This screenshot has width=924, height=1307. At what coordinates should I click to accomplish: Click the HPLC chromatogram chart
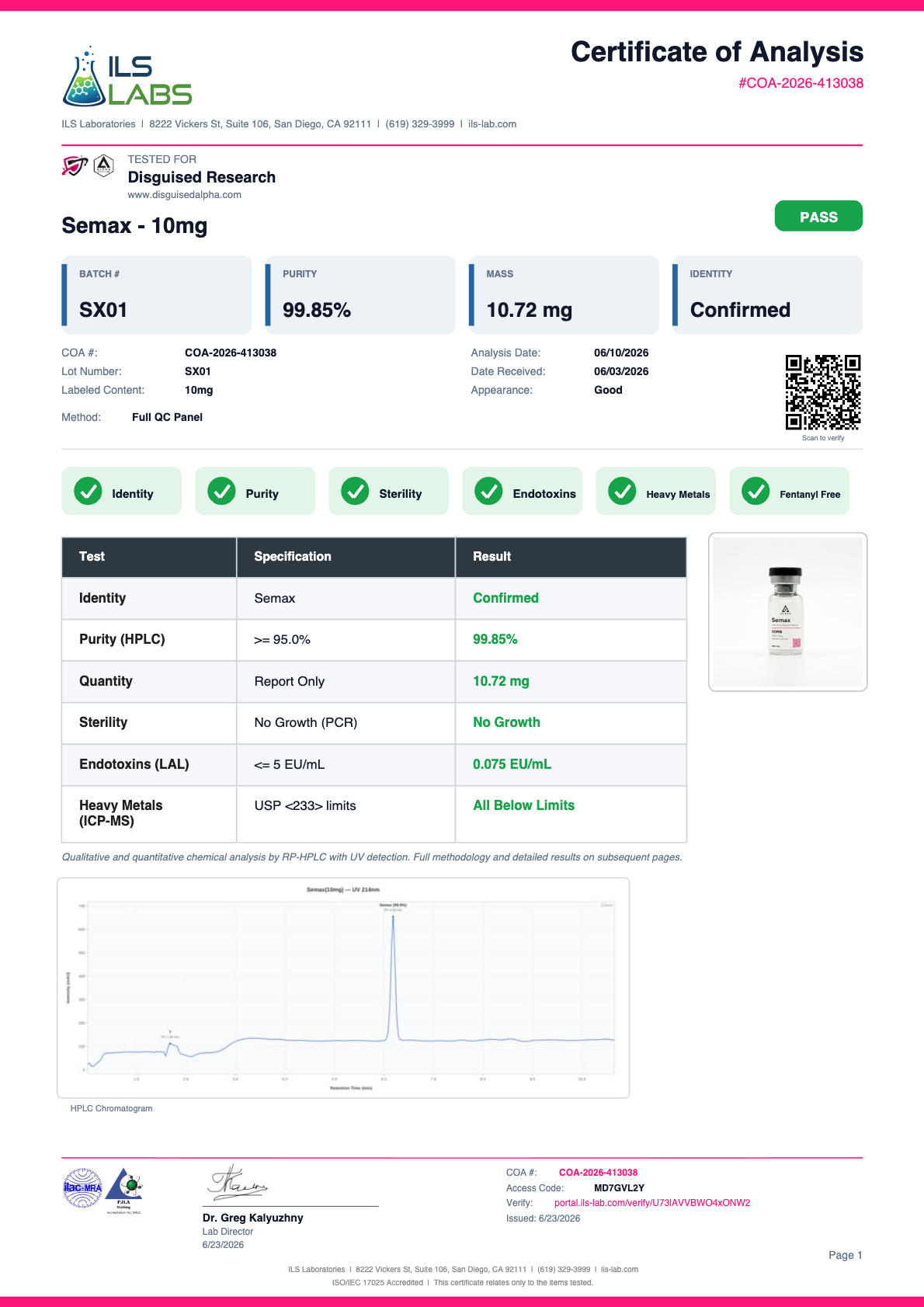tap(343, 988)
